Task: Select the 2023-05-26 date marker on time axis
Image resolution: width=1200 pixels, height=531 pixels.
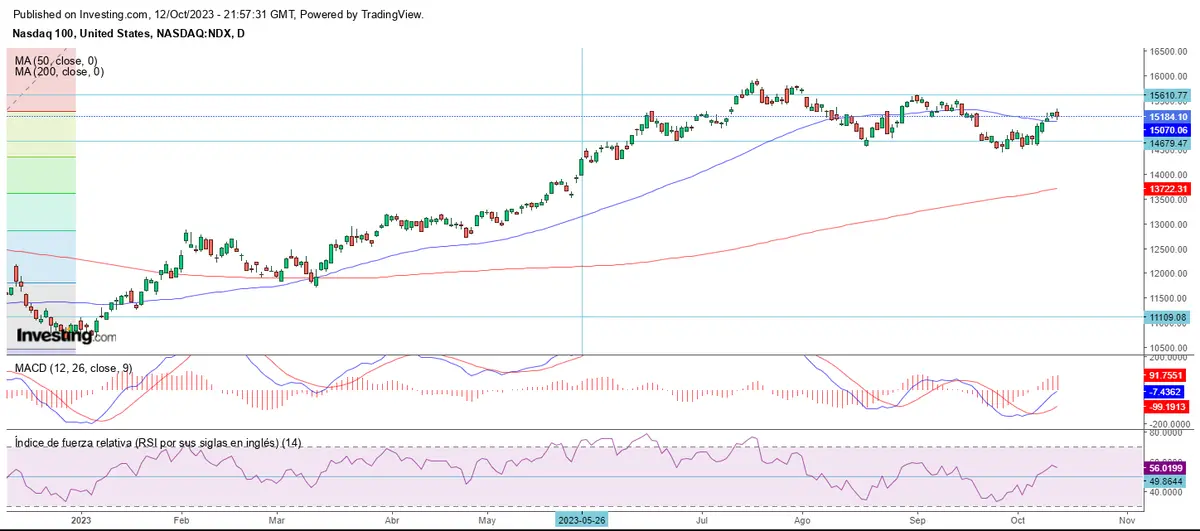Action: tap(582, 521)
